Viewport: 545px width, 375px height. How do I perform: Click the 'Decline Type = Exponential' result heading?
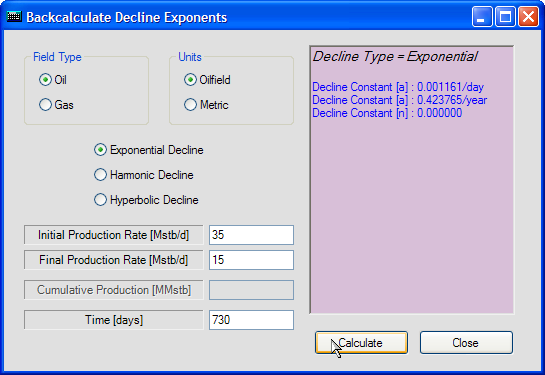(395, 57)
